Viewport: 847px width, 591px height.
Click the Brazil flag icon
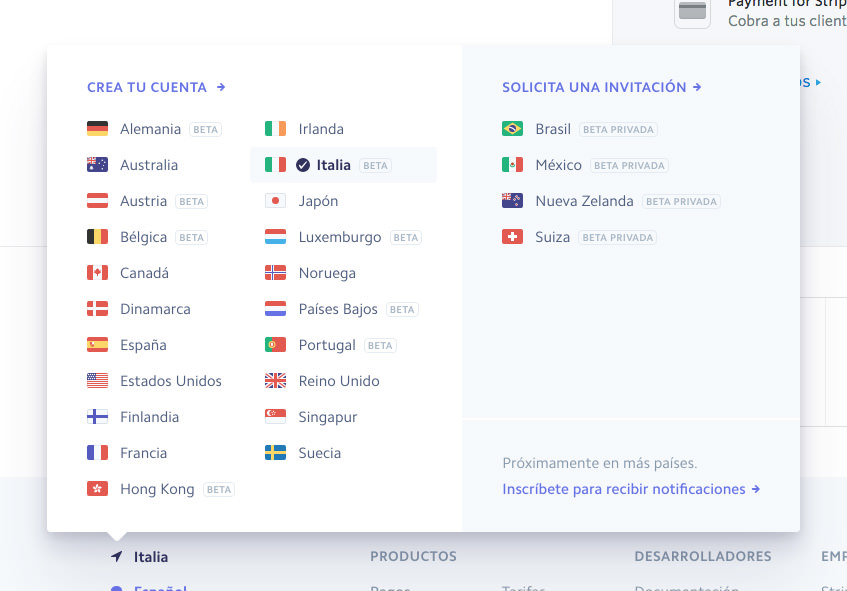coord(512,129)
